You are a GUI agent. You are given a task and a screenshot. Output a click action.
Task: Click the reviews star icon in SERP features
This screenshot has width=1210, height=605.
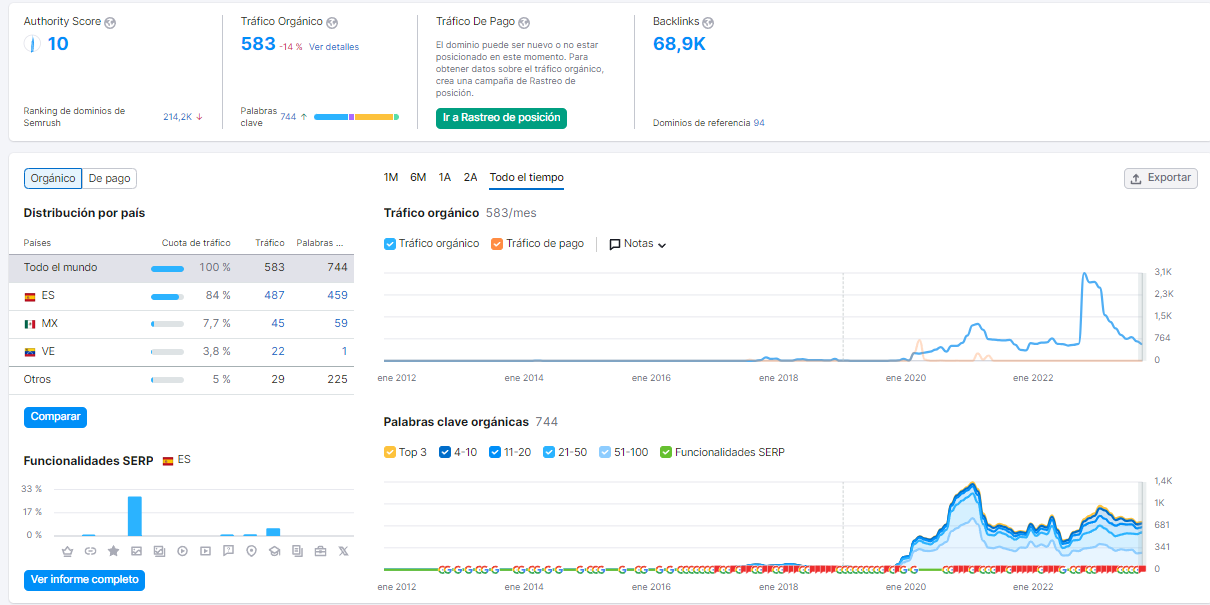pos(113,551)
